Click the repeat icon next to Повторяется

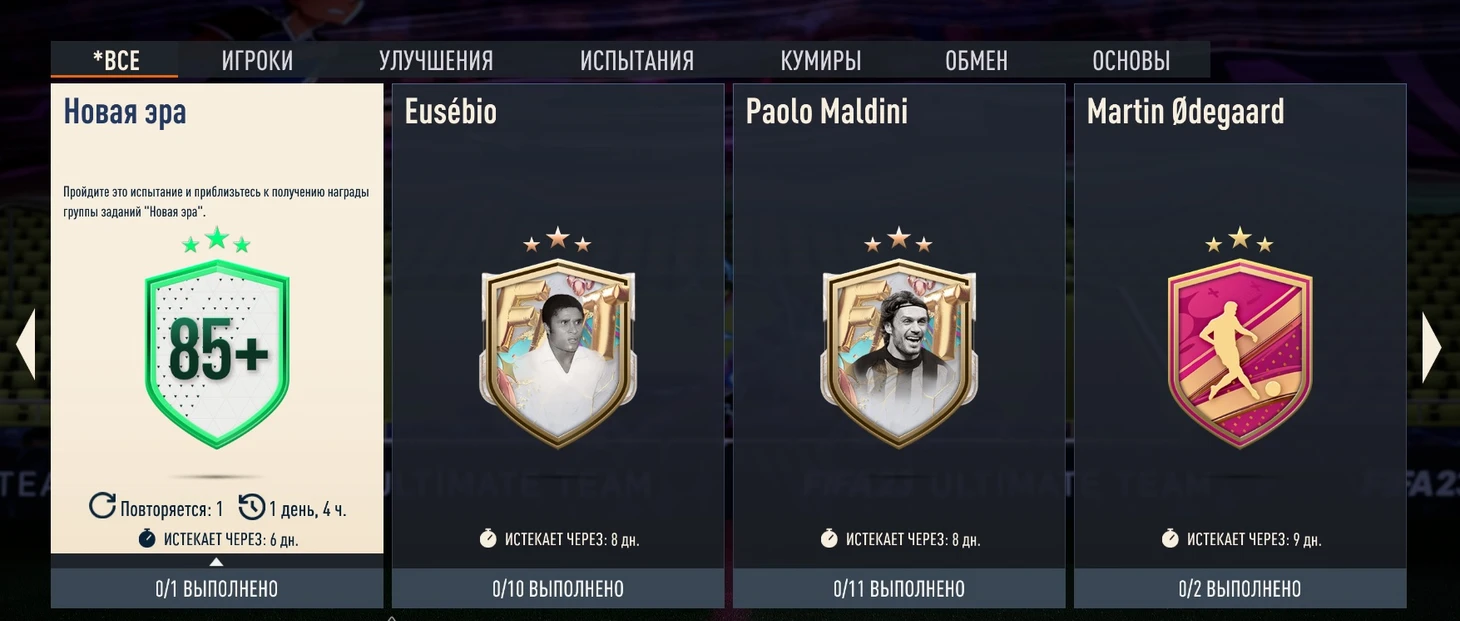[x=102, y=506]
